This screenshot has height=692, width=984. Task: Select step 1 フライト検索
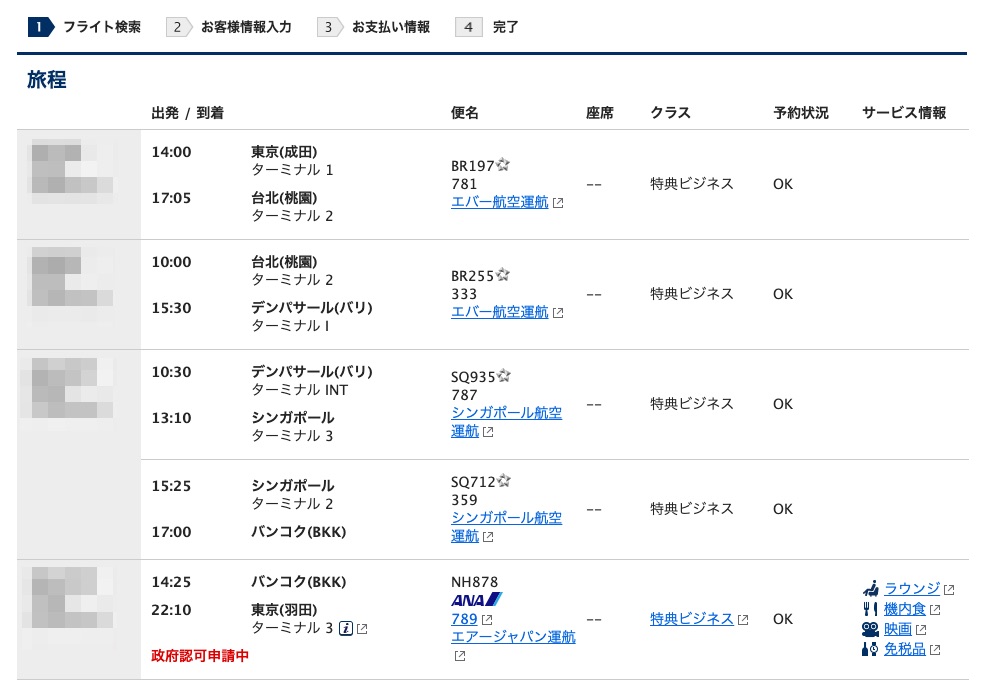pos(86,28)
